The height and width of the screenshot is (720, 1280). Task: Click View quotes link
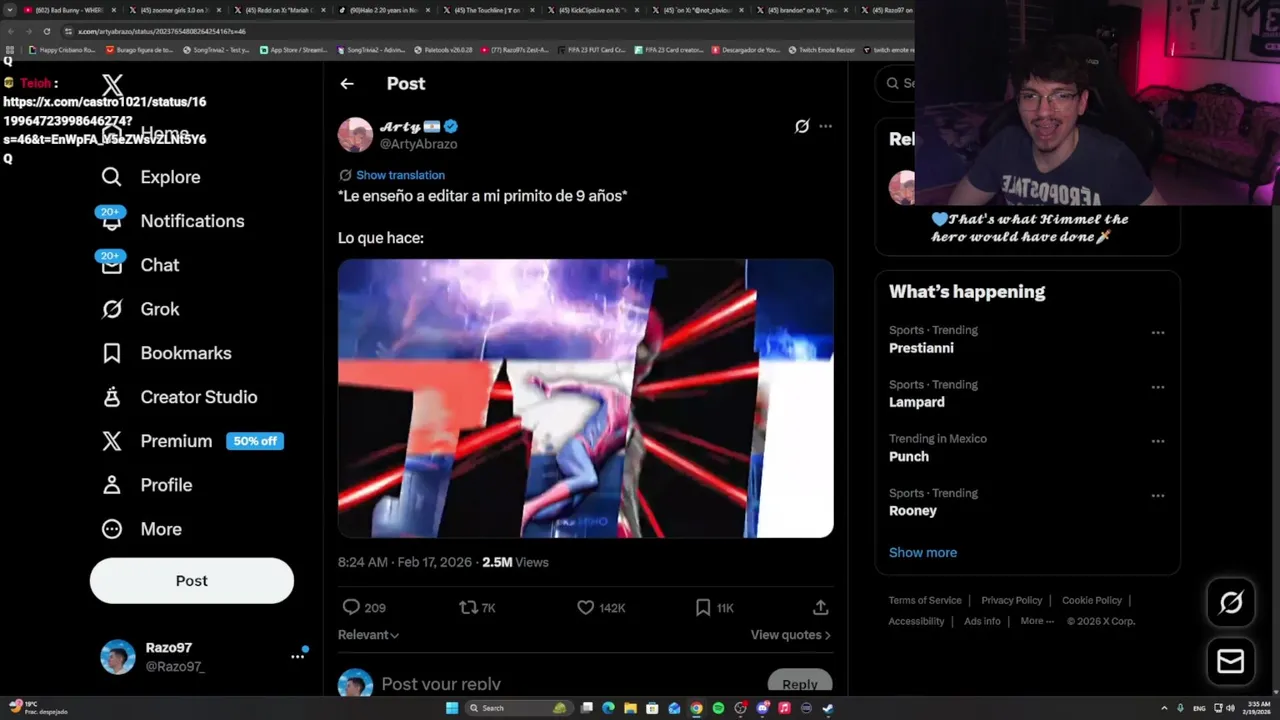(x=791, y=635)
